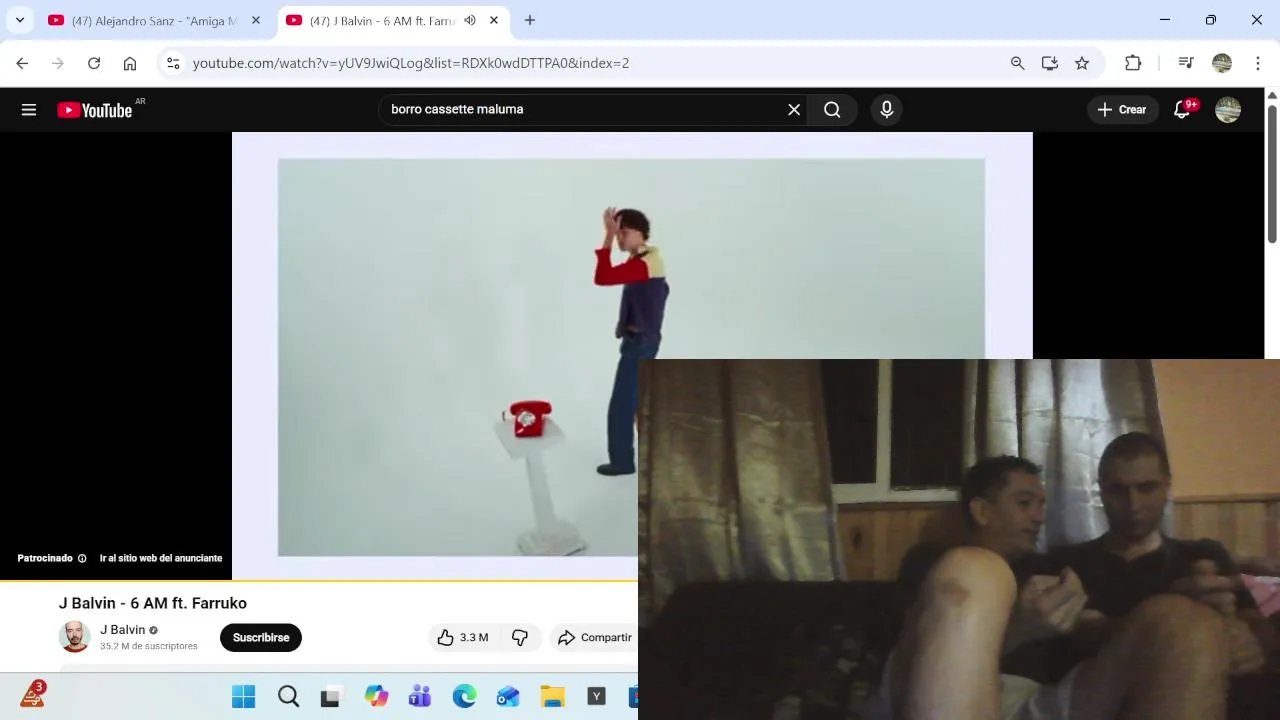Follow "Ir al sitio web del anunciante" link

pos(161,558)
